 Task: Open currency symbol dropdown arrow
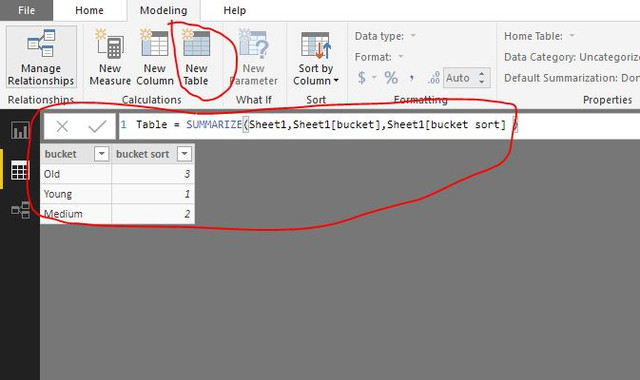point(373,78)
